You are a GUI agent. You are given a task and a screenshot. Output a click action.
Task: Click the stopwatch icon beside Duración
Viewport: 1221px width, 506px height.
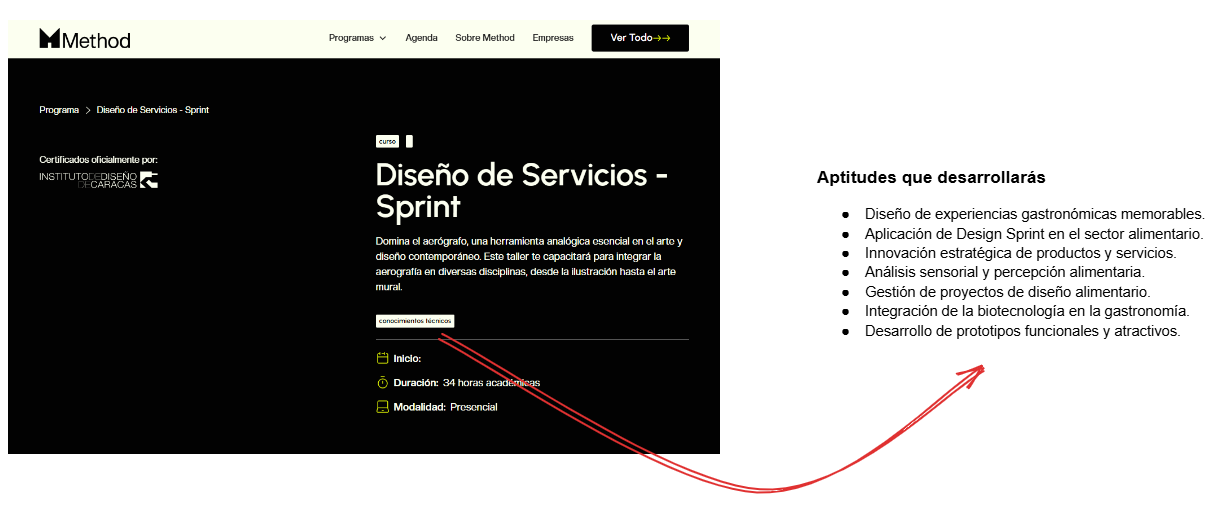(382, 383)
